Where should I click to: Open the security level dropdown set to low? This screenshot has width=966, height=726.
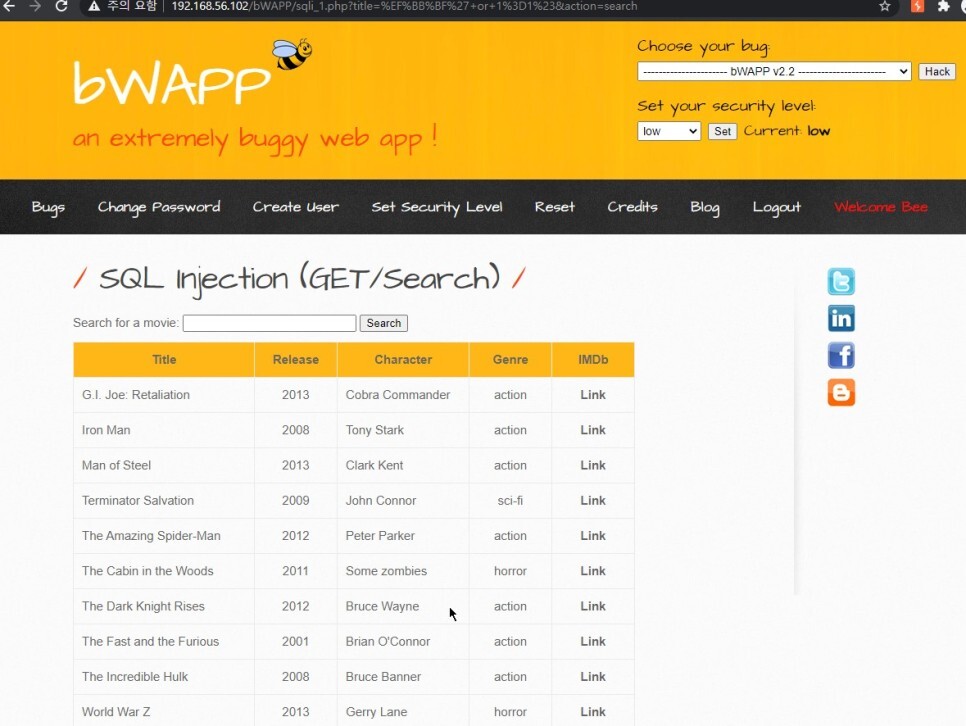668,131
